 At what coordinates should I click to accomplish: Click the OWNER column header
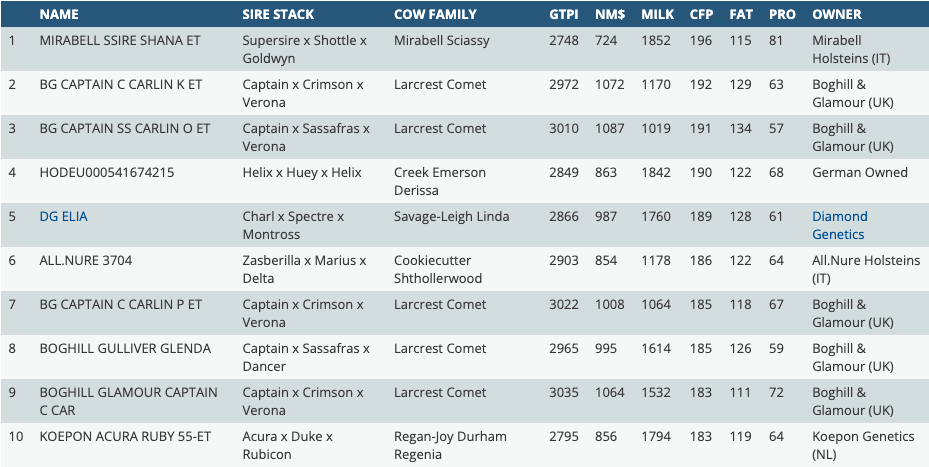click(x=837, y=15)
